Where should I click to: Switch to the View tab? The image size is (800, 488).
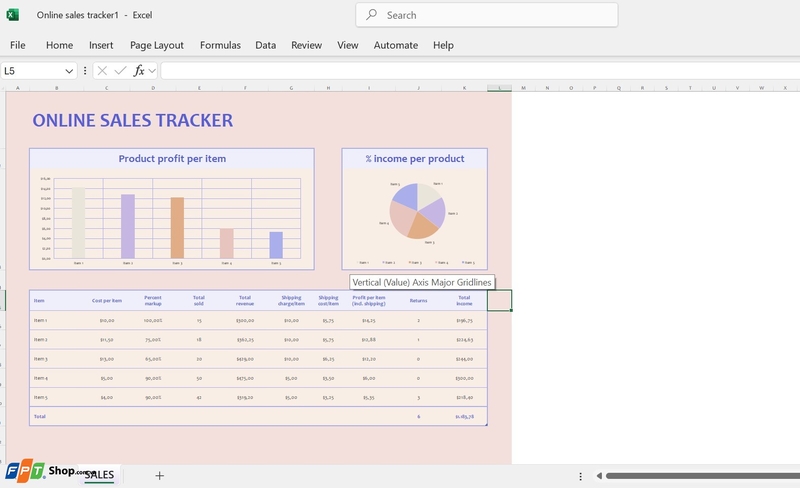click(x=347, y=45)
